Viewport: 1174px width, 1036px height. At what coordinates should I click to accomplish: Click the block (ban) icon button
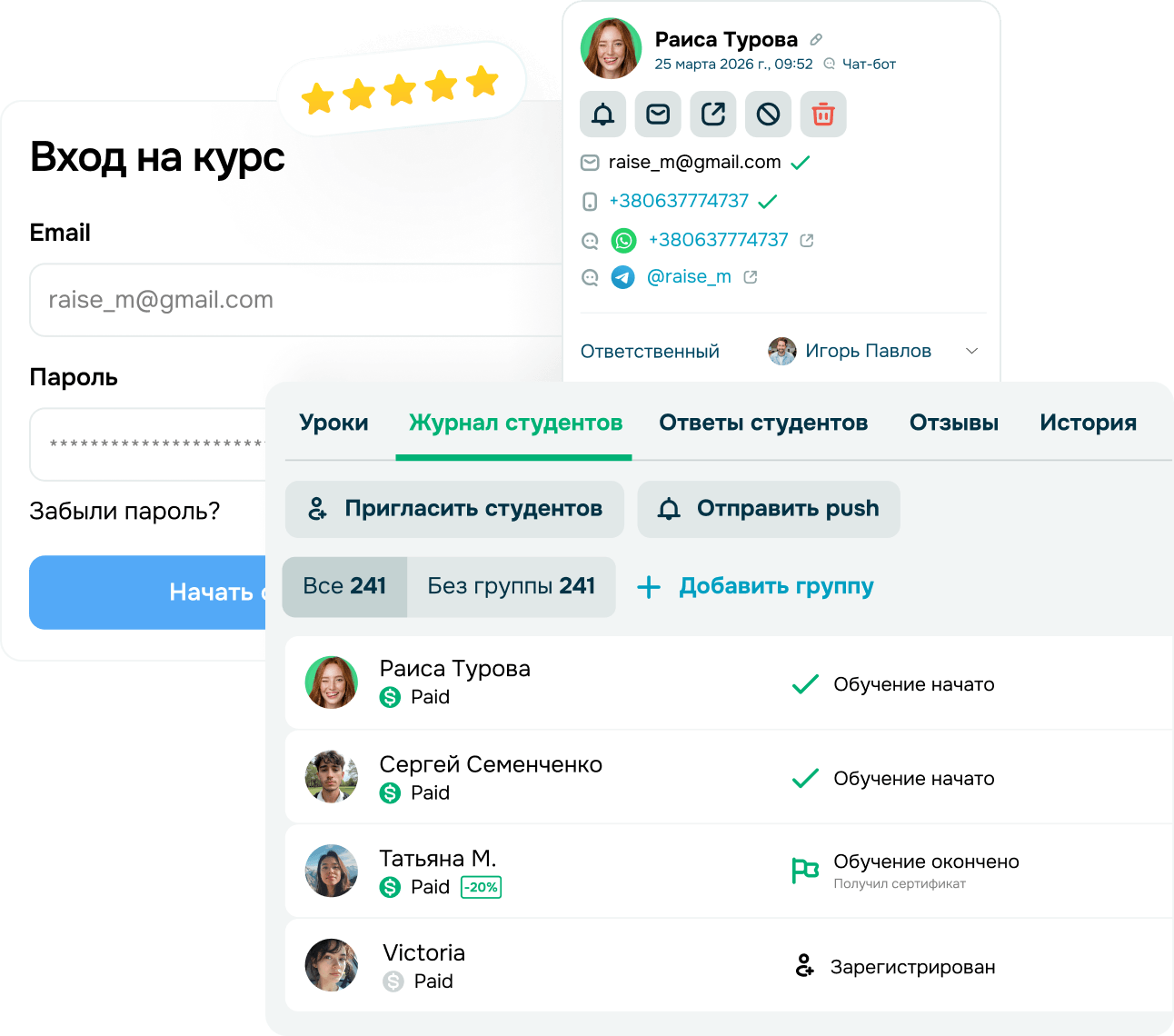pos(768,115)
